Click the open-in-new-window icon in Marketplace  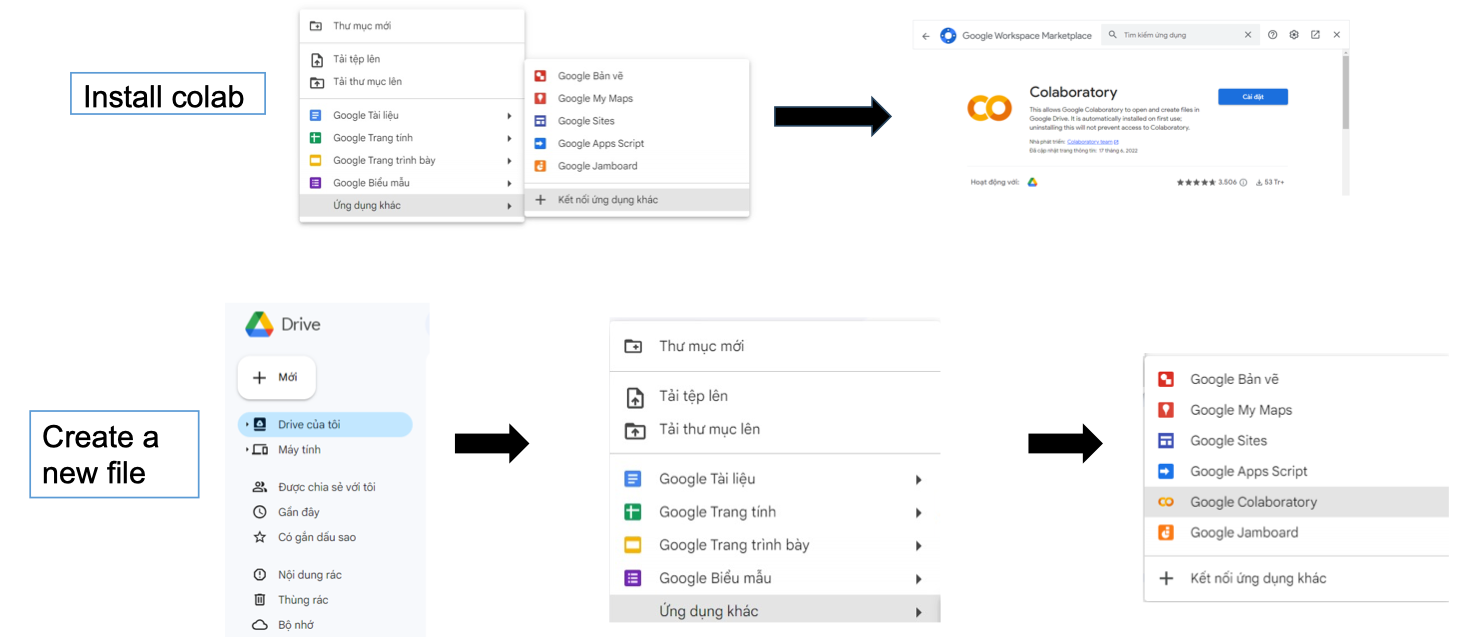tap(1315, 35)
